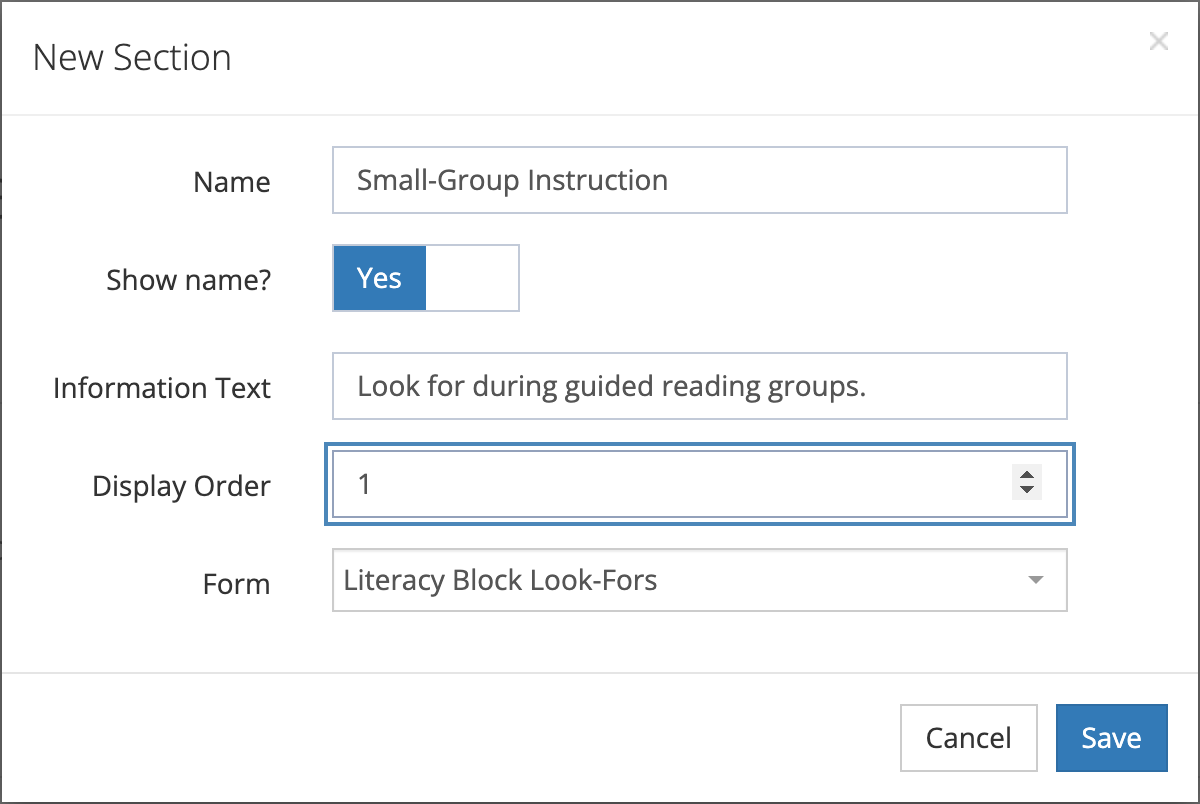Click the New Section dialog title
1200x804 pixels.
[x=132, y=57]
